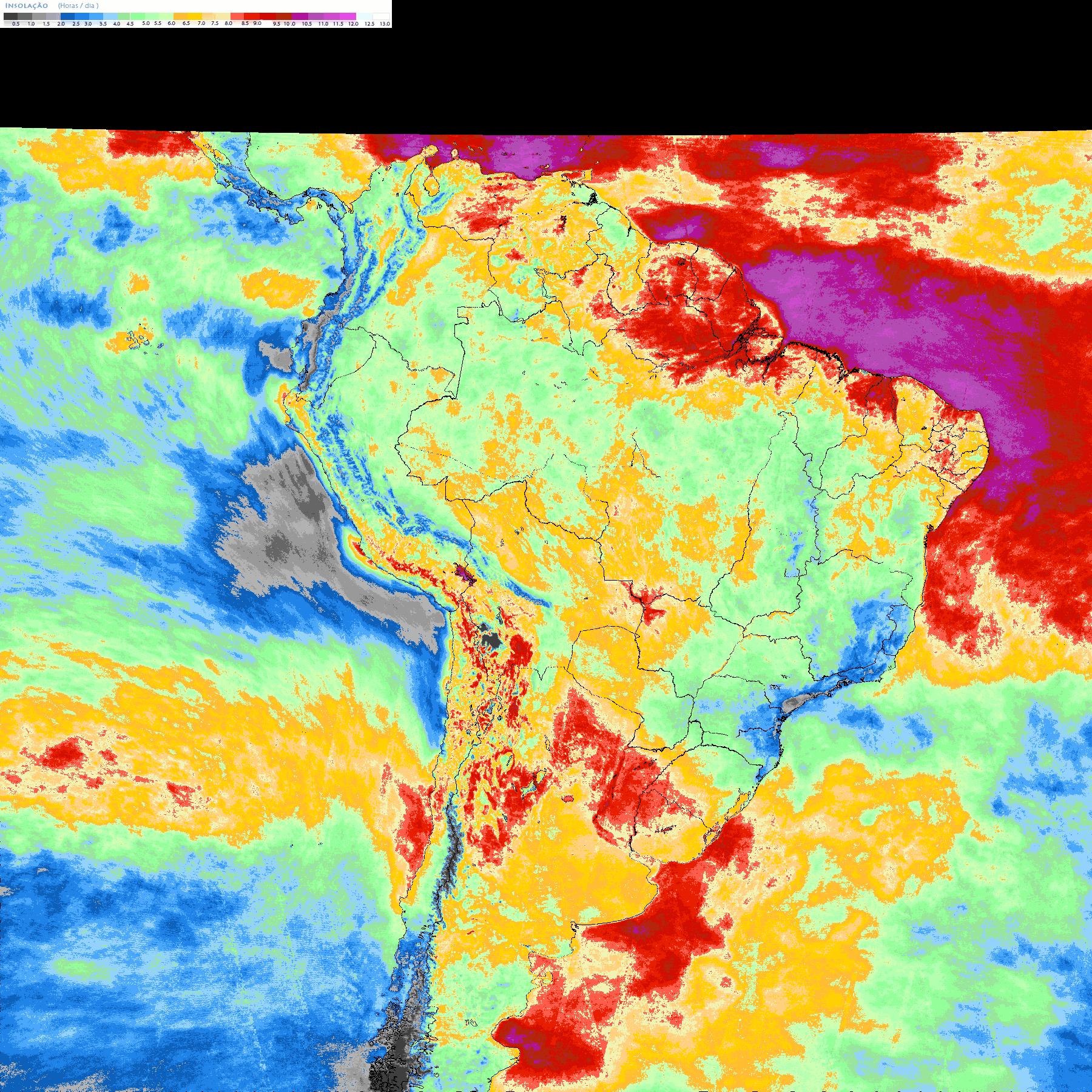1092x1092 pixels.
Task: Click the 5.0 legend value
Action: click(146, 24)
